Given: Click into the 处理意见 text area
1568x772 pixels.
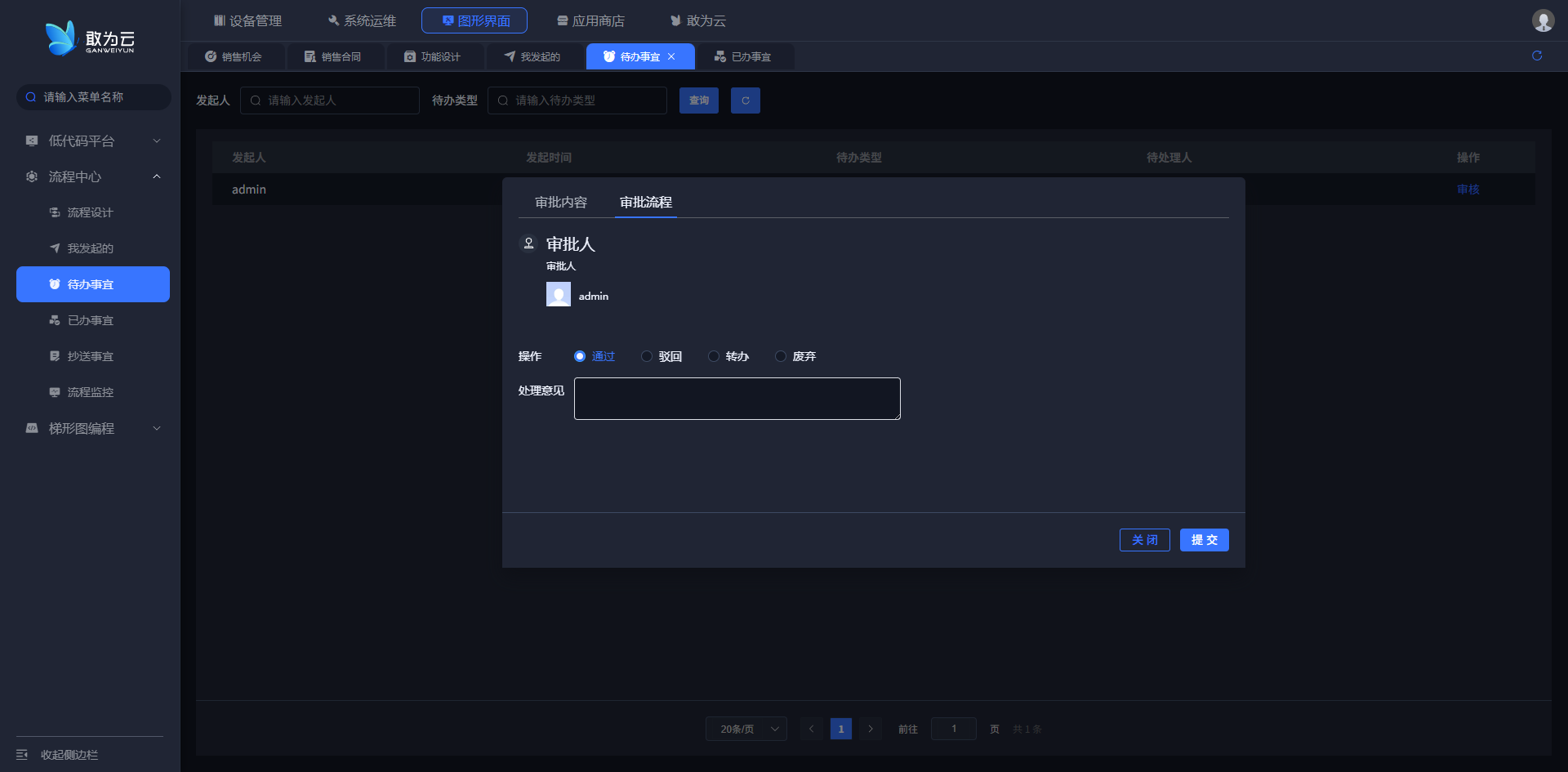Looking at the screenshot, I should point(737,399).
